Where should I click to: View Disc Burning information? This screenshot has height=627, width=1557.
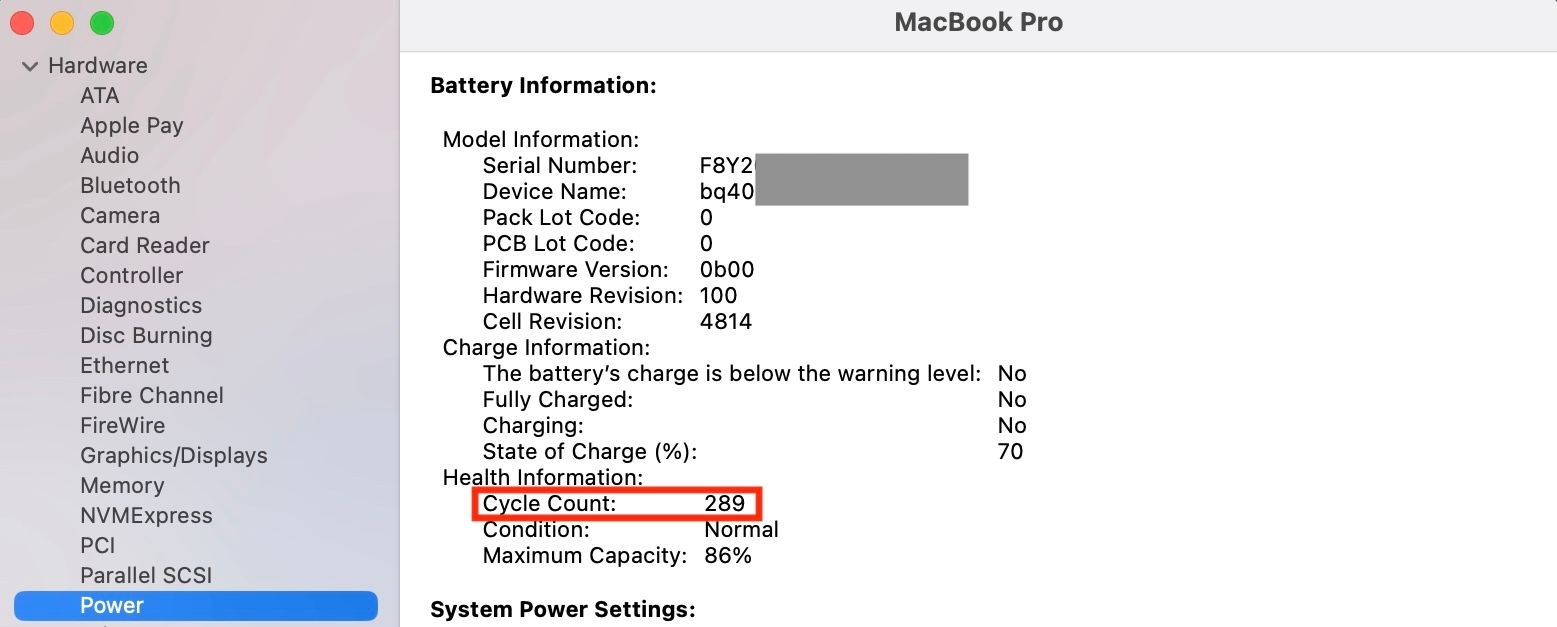coord(146,335)
